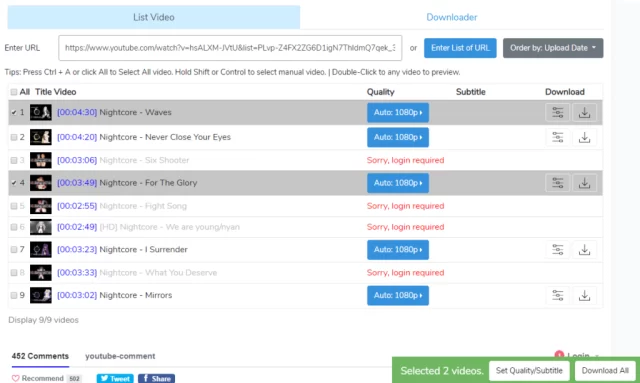The width and height of the screenshot is (640, 383).
Task: Select the 452 Comments tab
Action: click(40, 356)
